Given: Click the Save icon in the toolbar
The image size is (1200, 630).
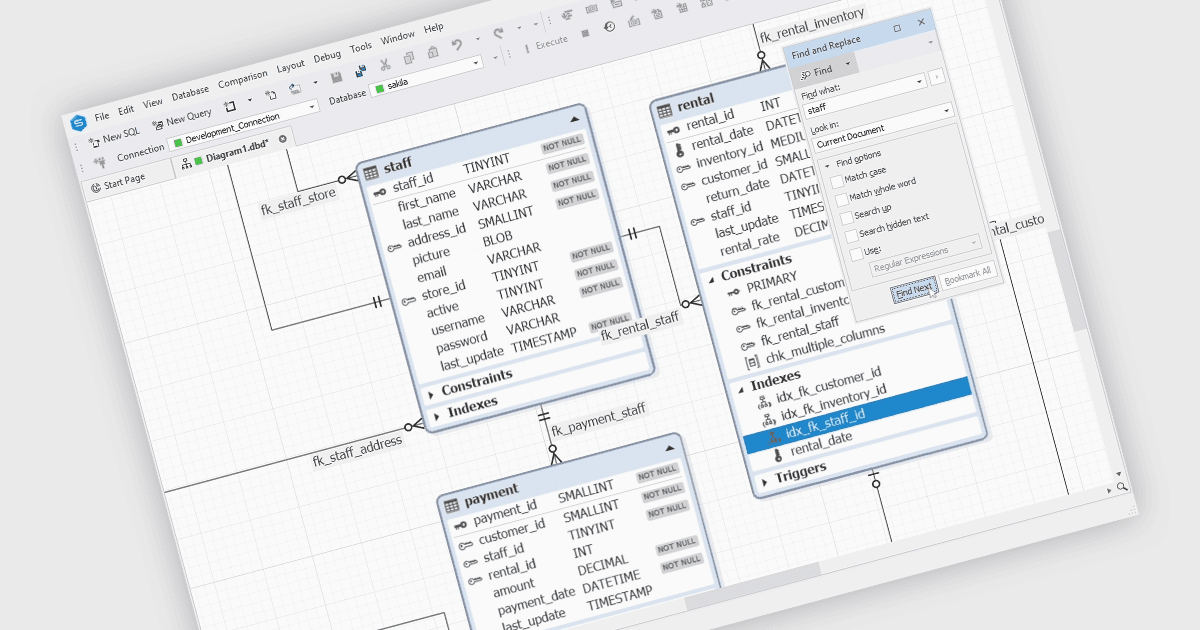Looking at the screenshot, I should coord(337,77).
